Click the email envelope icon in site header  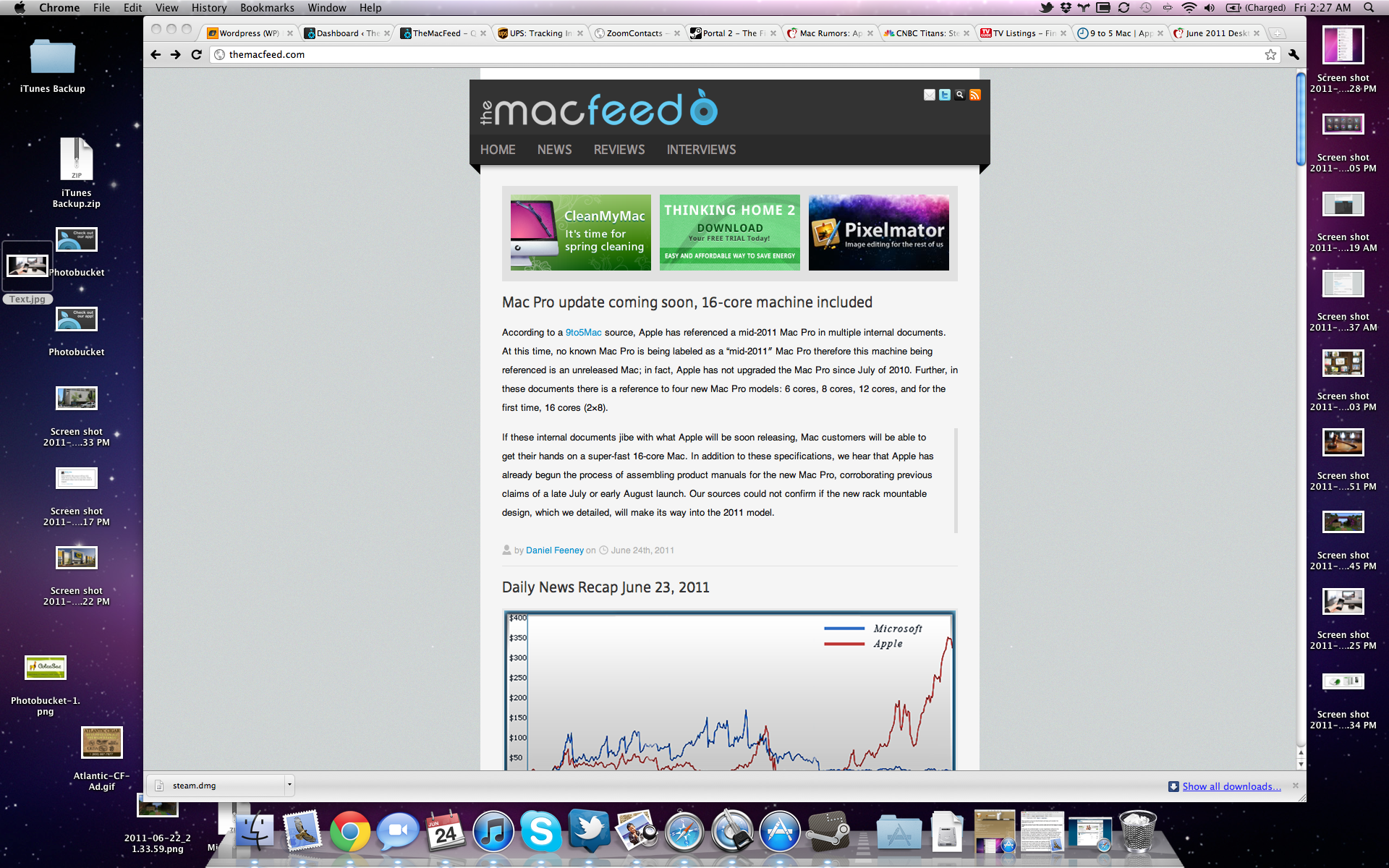coord(930,95)
